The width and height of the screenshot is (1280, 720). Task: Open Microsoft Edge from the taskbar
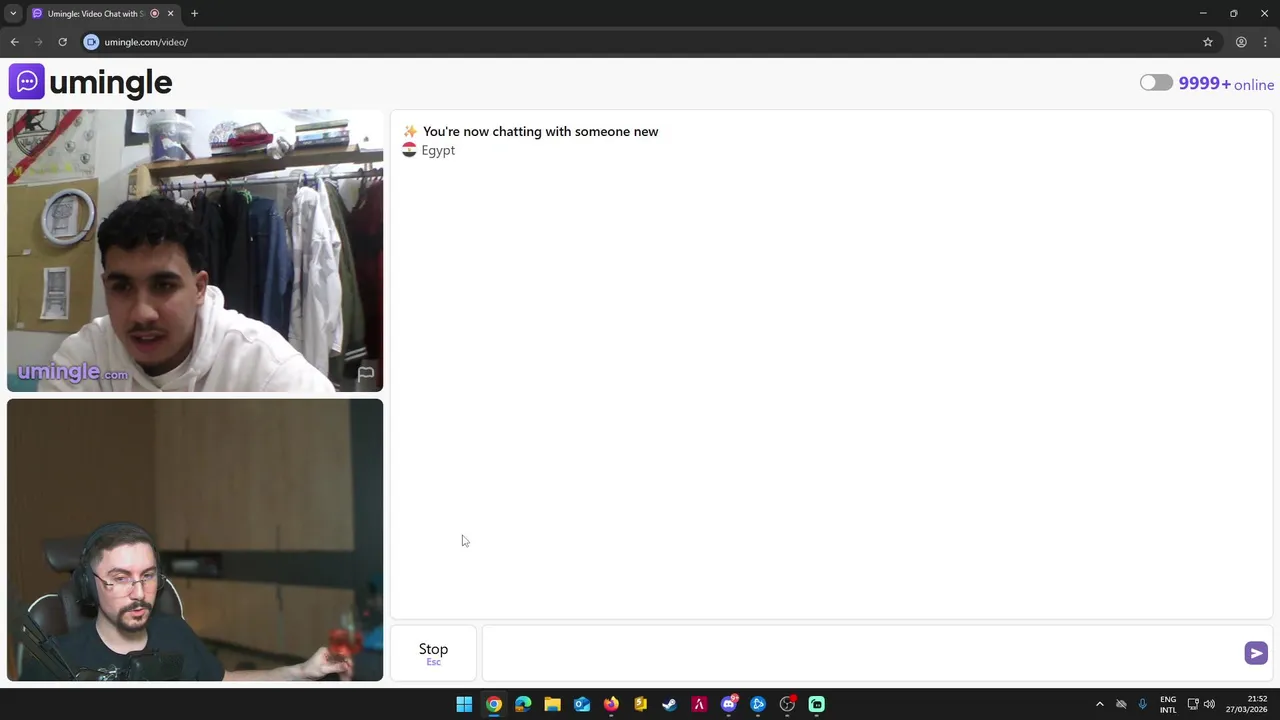pyautogui.click(x=523, y=704)
